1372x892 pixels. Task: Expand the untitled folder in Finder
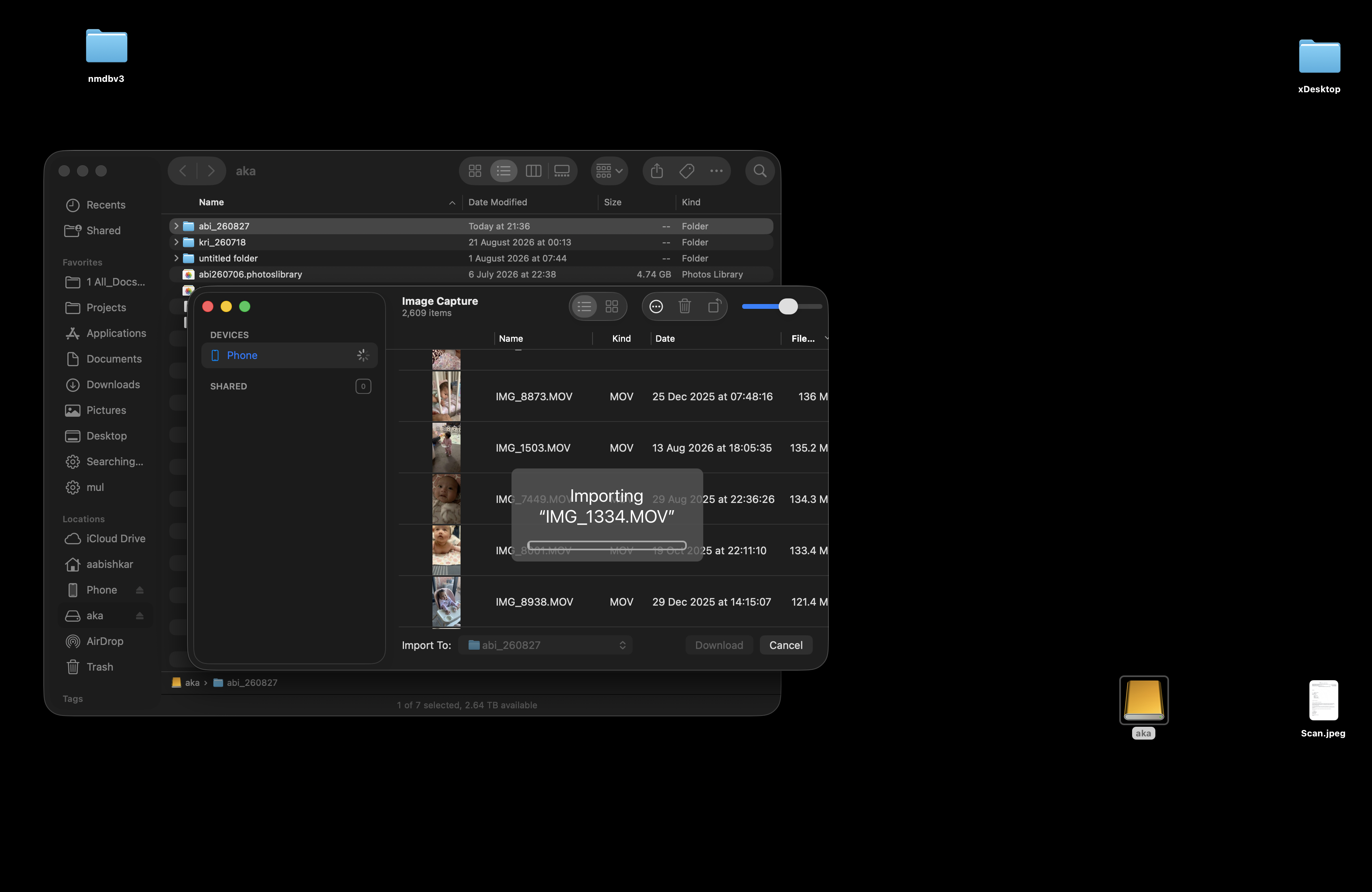point(177,258)
